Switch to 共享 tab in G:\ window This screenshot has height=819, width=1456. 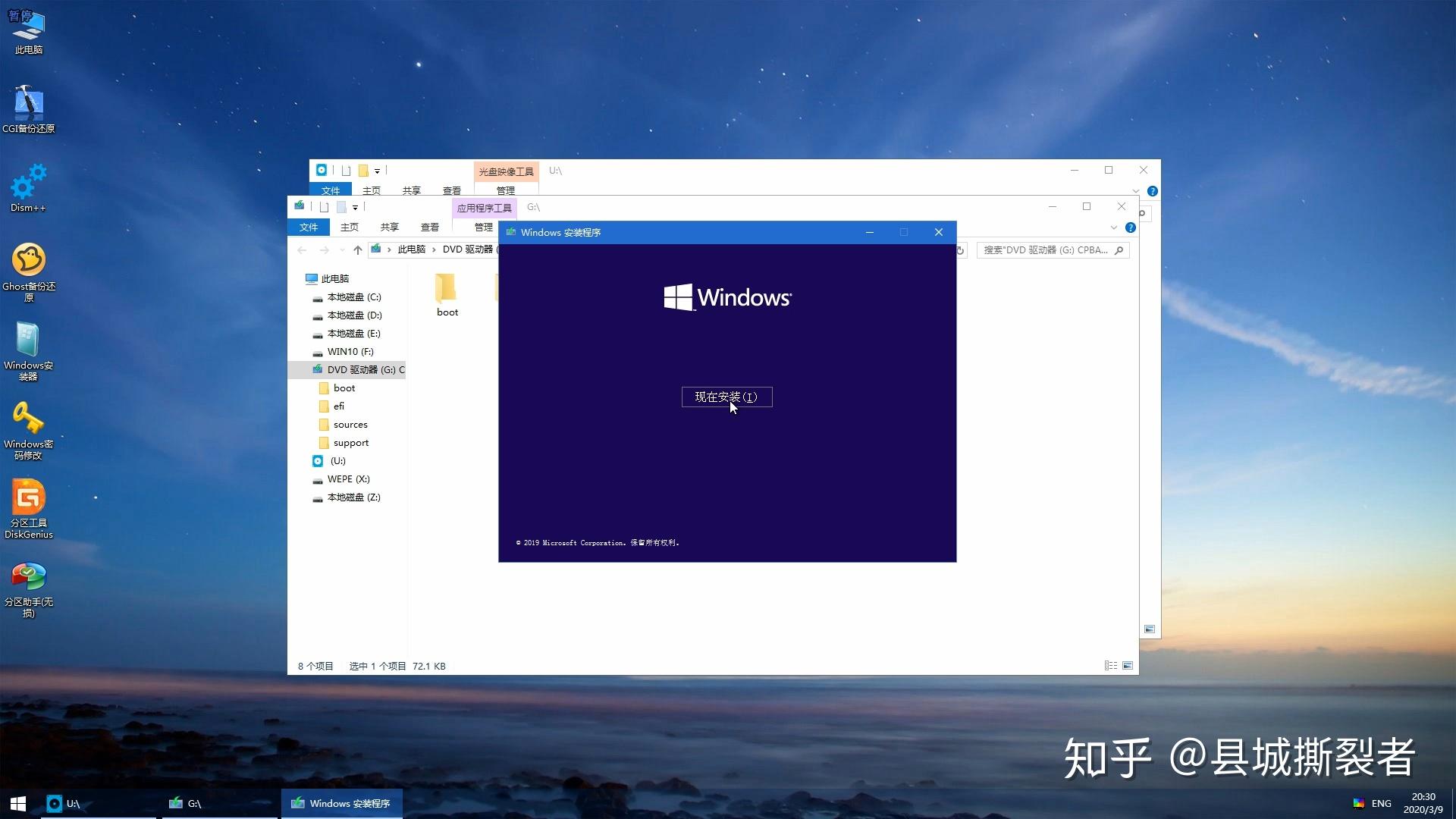[x=390, y=227]
